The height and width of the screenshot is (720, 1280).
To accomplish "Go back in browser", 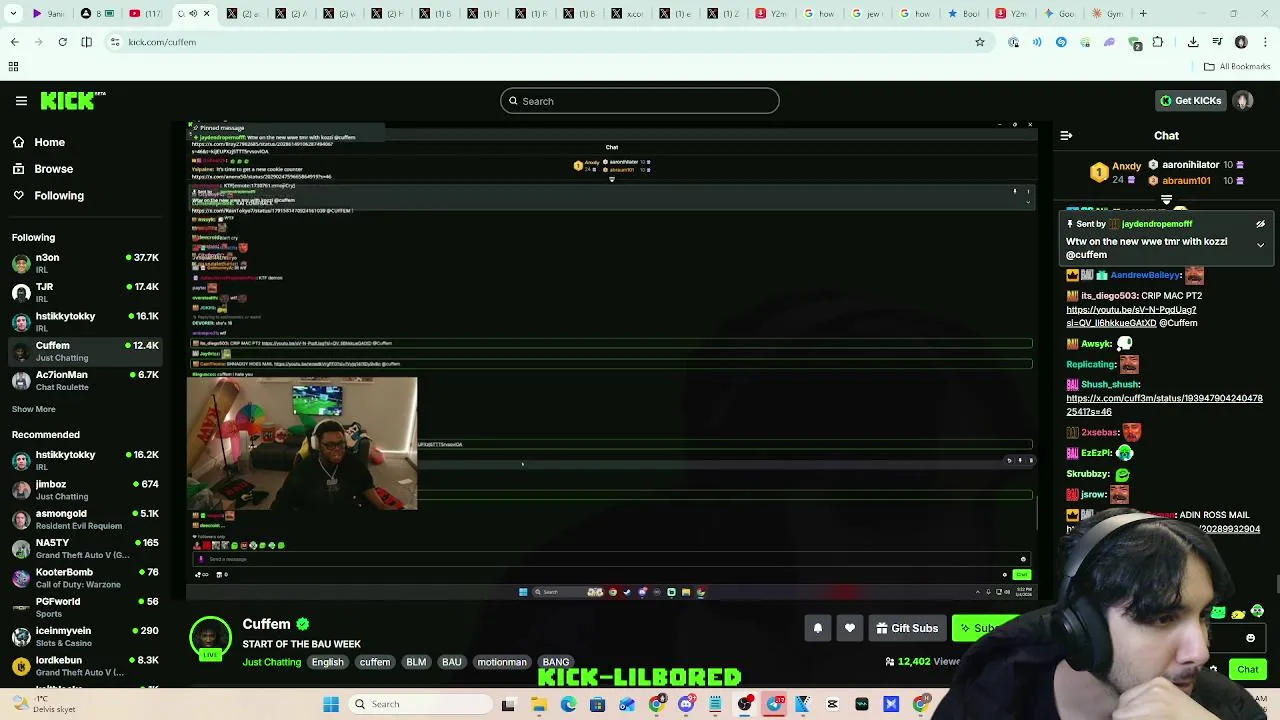I will click(x=14, y=42).
